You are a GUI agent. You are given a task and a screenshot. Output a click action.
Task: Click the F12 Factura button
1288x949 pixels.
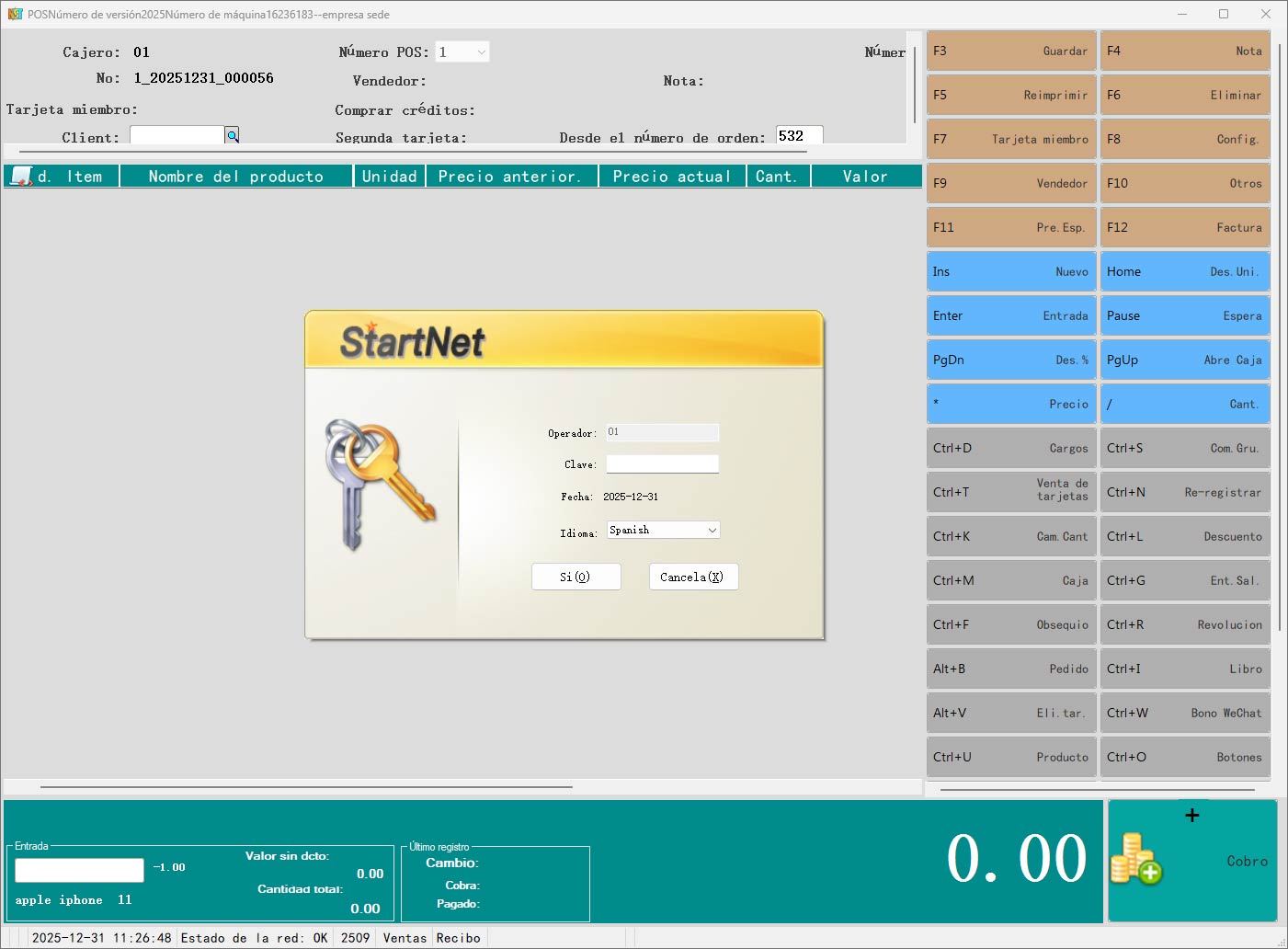pyautogui.click(x=1184, y=228)
